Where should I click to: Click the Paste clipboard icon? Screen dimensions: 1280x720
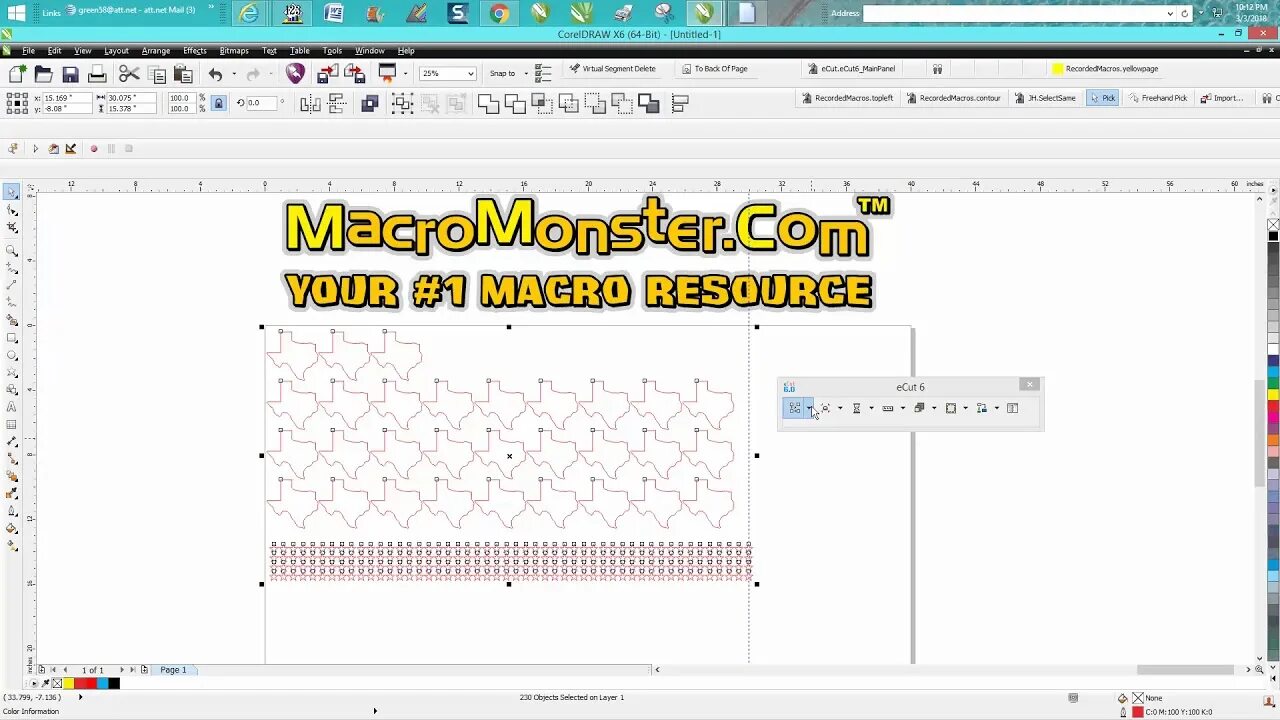182,73
